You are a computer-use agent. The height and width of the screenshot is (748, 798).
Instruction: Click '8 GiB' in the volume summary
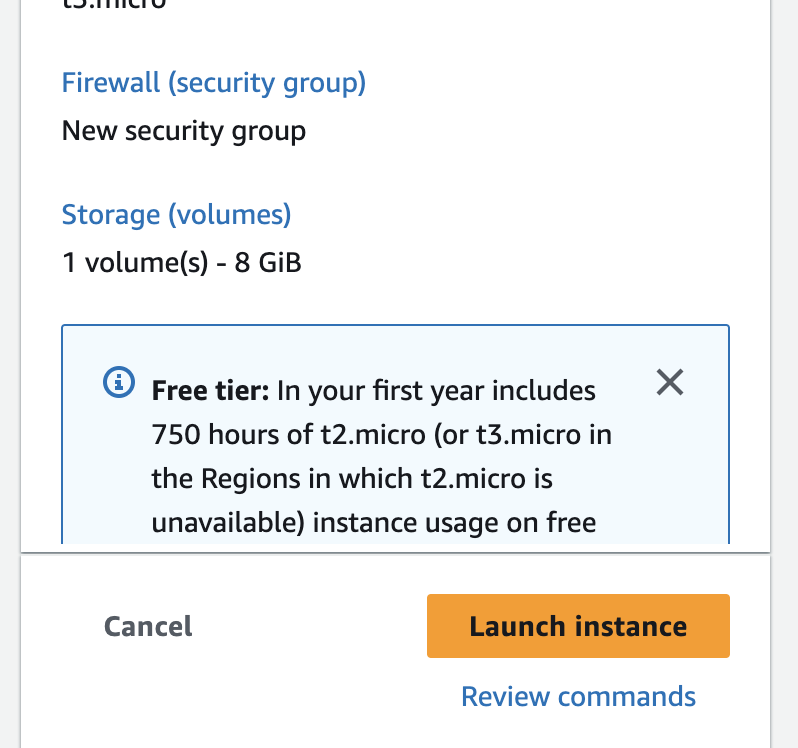(268, 263)
